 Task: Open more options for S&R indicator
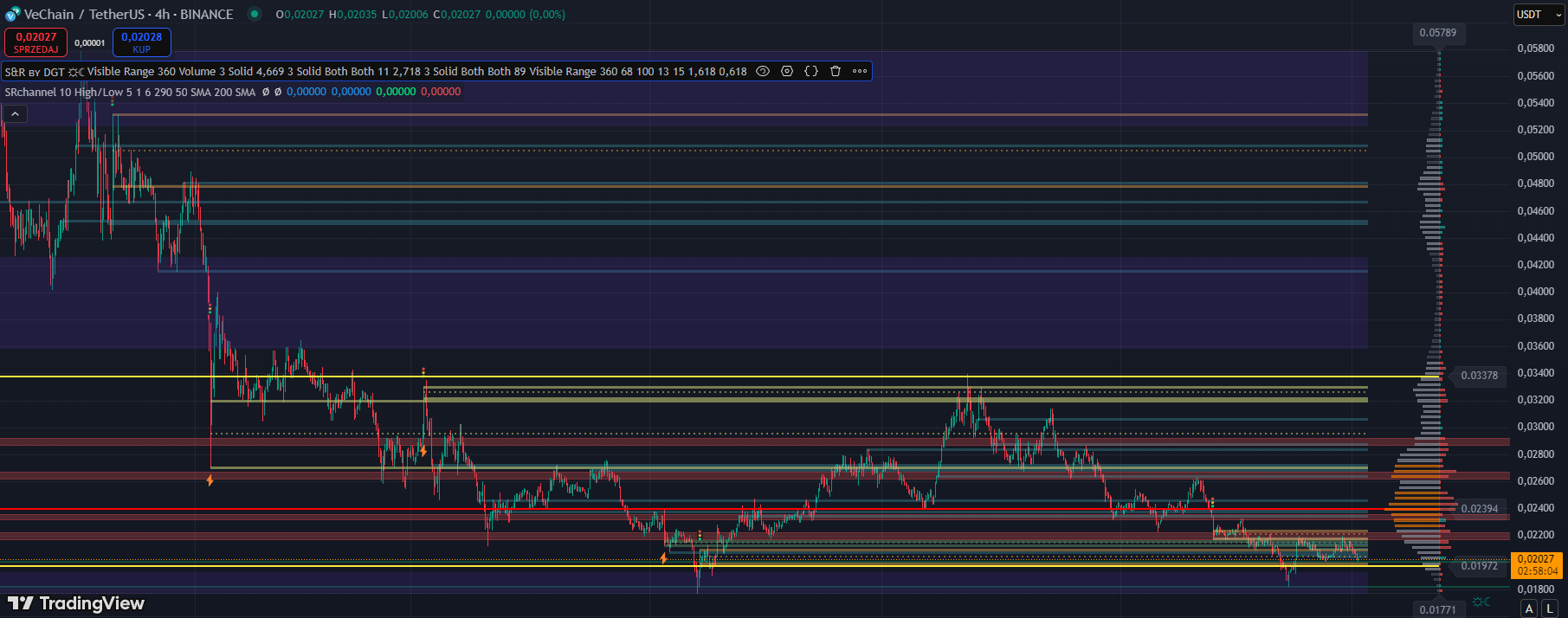[x=860, y=72]
